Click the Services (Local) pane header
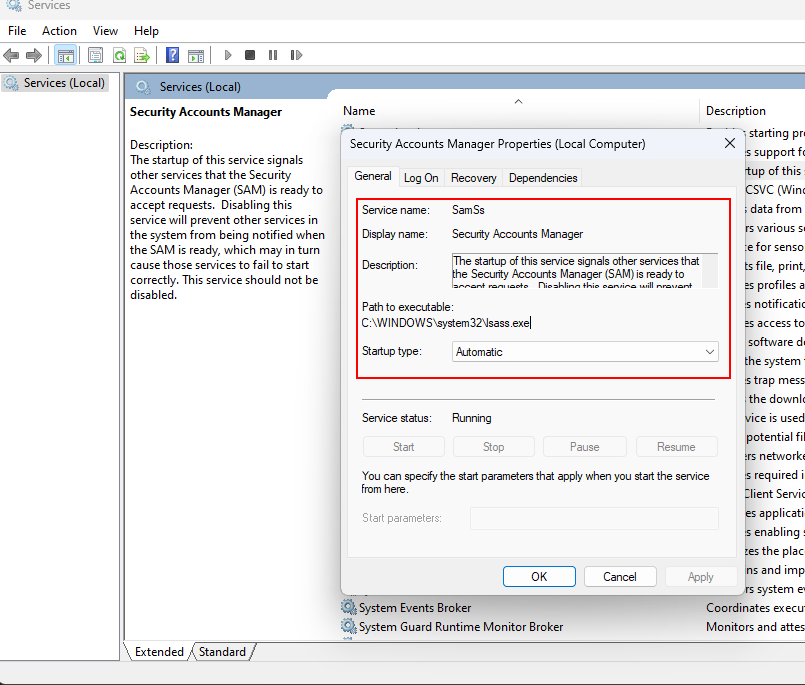The height and width of the screenshot is (685, 805). click(200, 87)
